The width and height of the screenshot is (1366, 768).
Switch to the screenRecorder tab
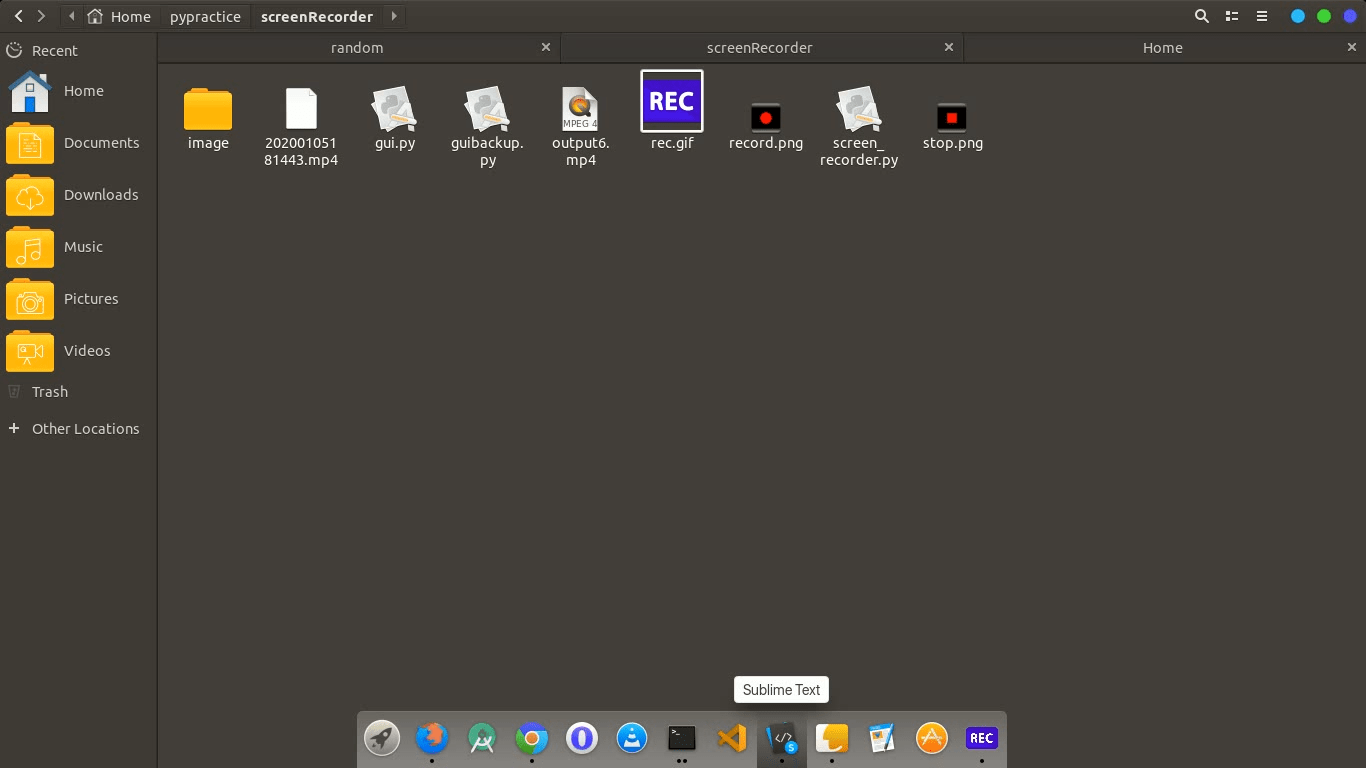pyautogui.click(x=759, y=48)
